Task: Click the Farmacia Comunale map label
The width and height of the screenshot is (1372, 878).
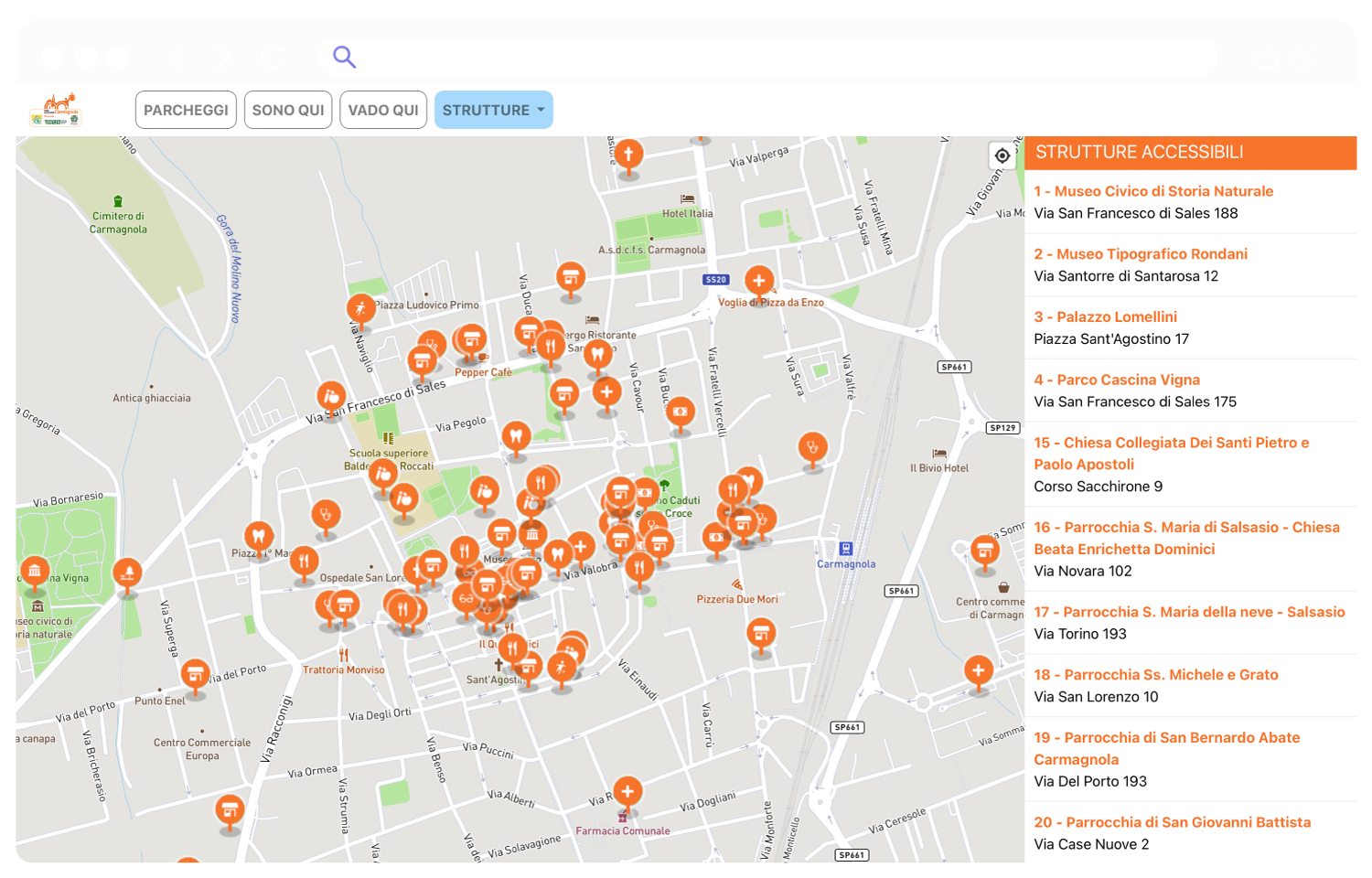Action: 623,831
